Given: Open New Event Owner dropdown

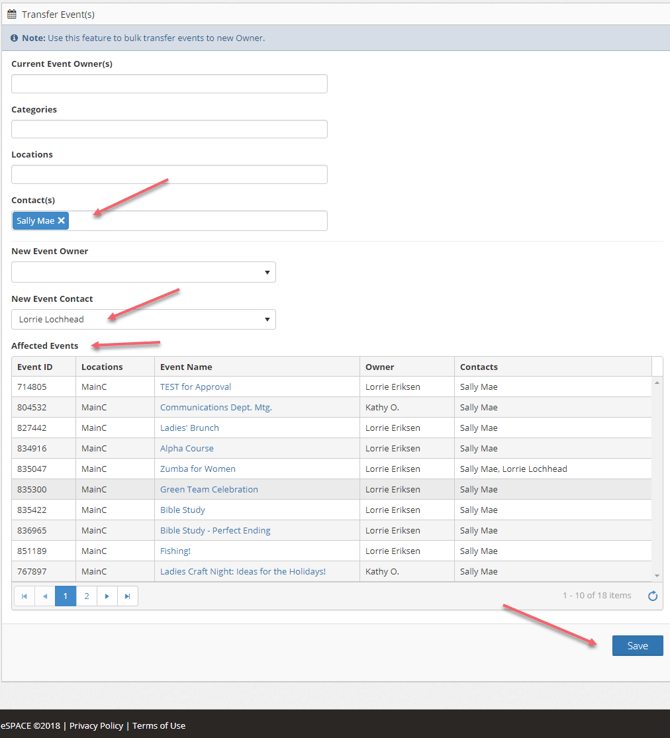Looking at the screenshot, I should point(143,272).
